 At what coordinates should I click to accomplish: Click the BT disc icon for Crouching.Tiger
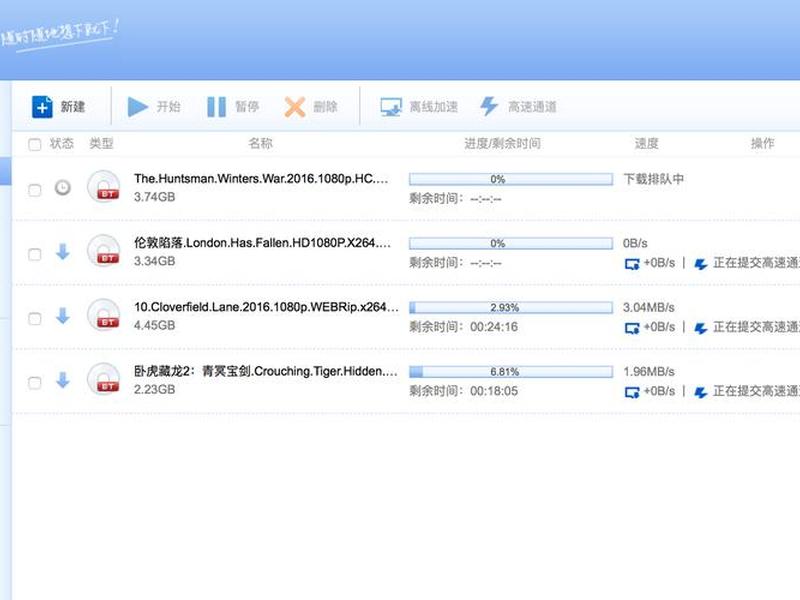click(104, 380)
